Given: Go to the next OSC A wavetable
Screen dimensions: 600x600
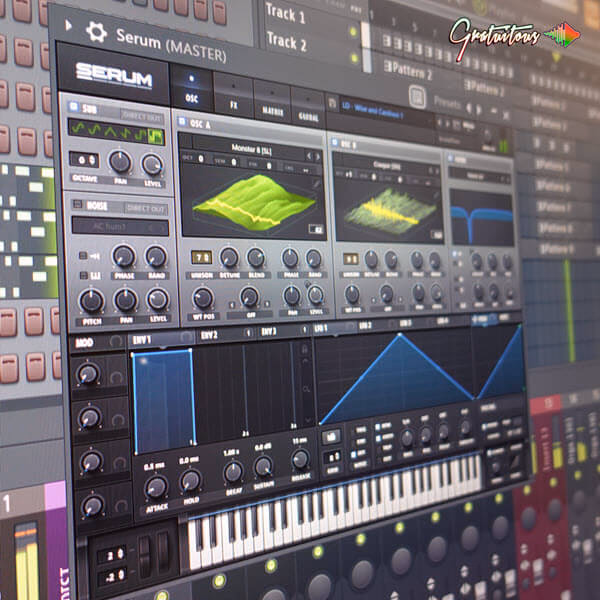Looking at the screenshot, I should [318, 157].
